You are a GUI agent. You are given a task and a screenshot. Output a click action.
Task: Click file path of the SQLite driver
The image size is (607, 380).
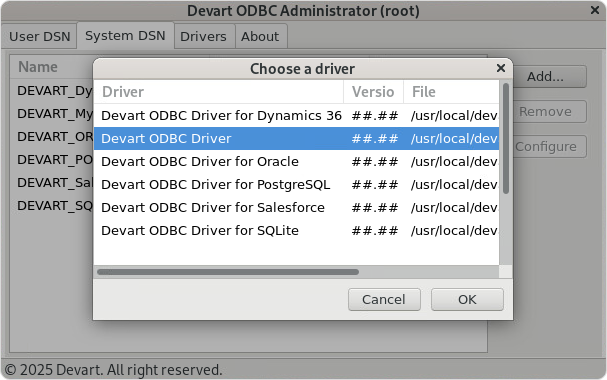454,230
